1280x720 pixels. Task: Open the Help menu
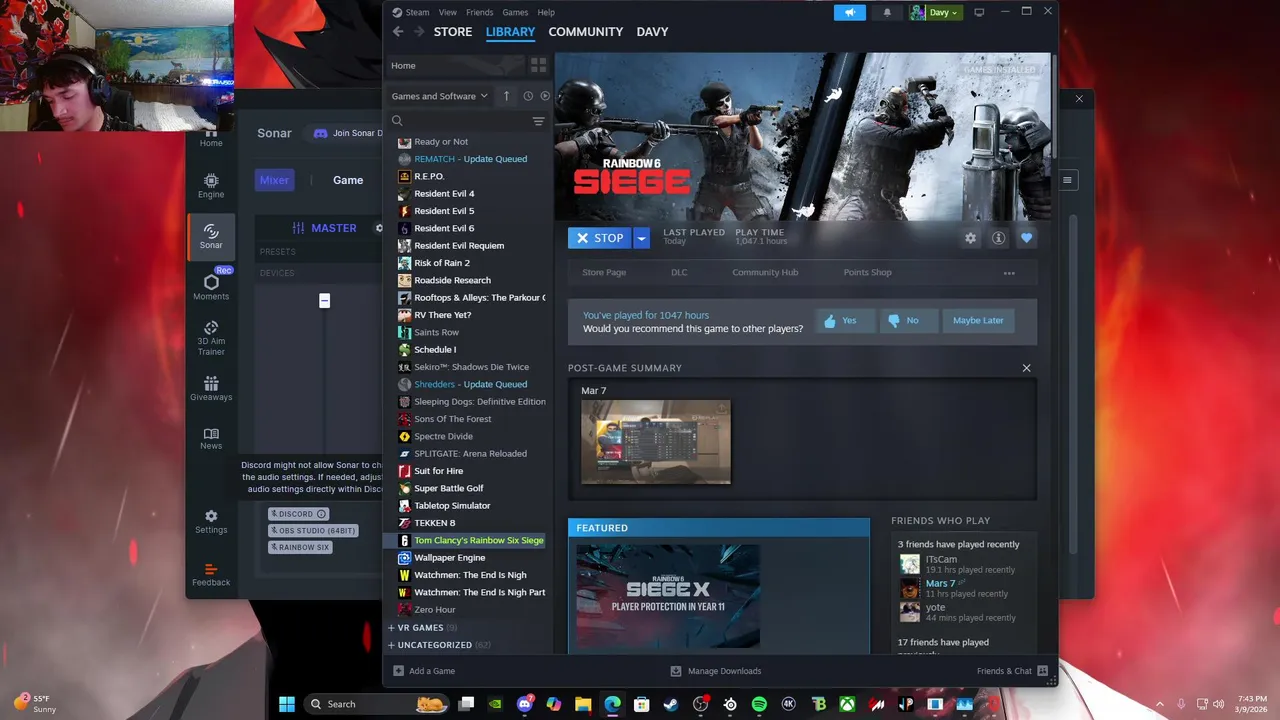coord(546,12)
